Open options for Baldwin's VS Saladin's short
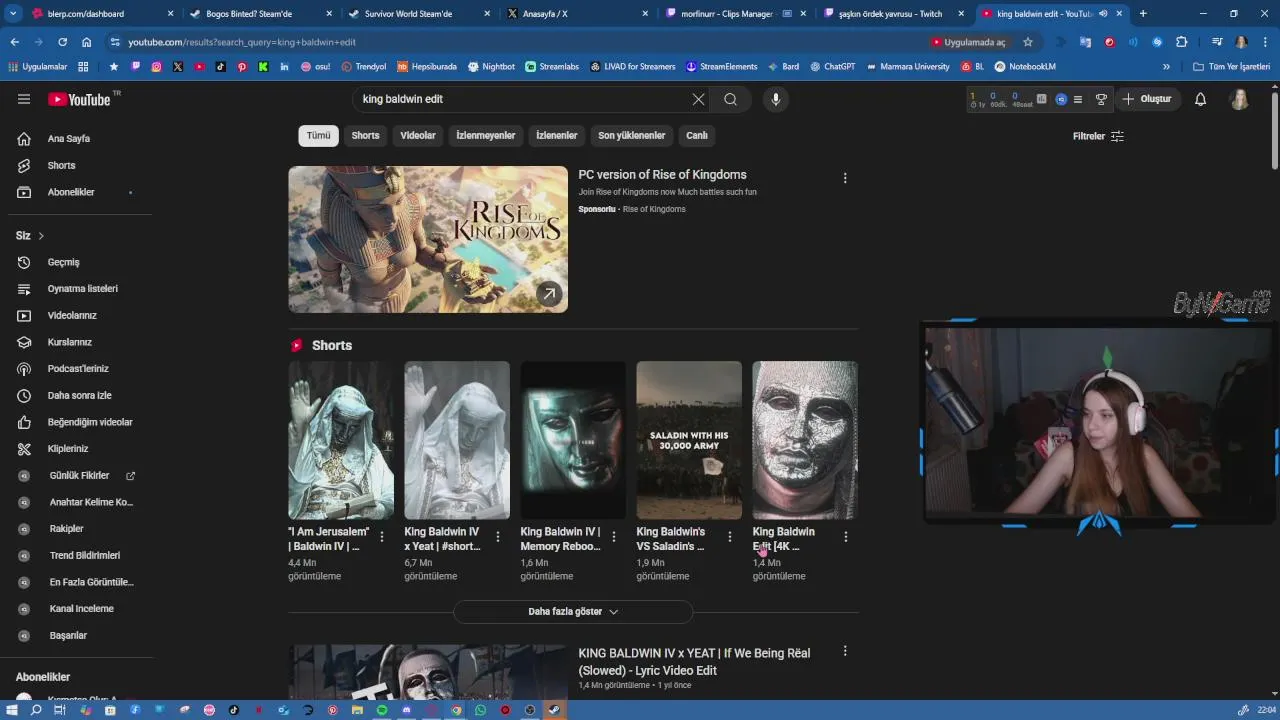Image resolution: width=1280 pixels, height=720 pixels. (730, 537)
